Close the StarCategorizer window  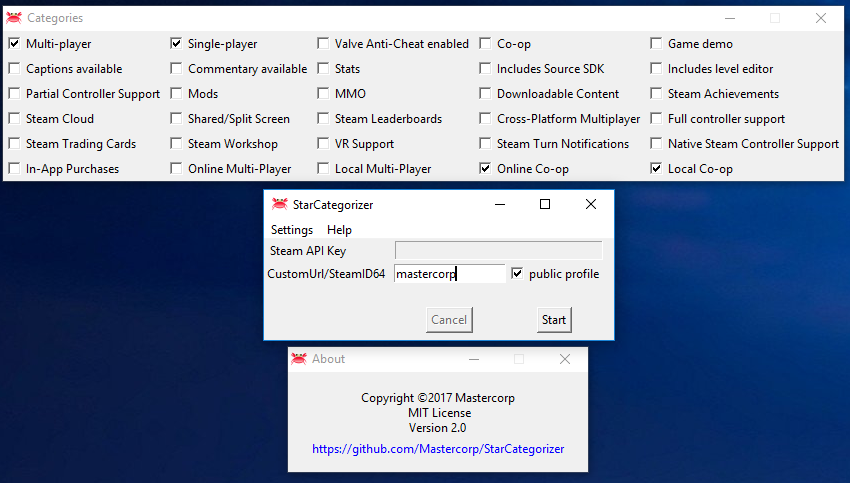pos(591,204)
